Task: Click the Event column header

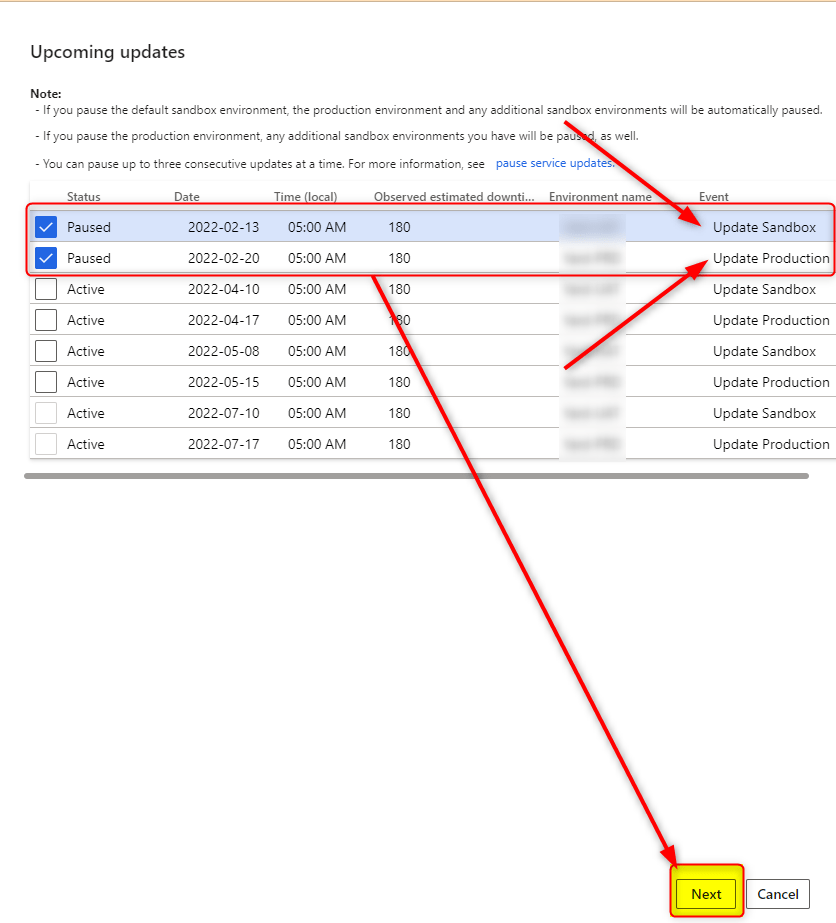Action: point(714,197)
